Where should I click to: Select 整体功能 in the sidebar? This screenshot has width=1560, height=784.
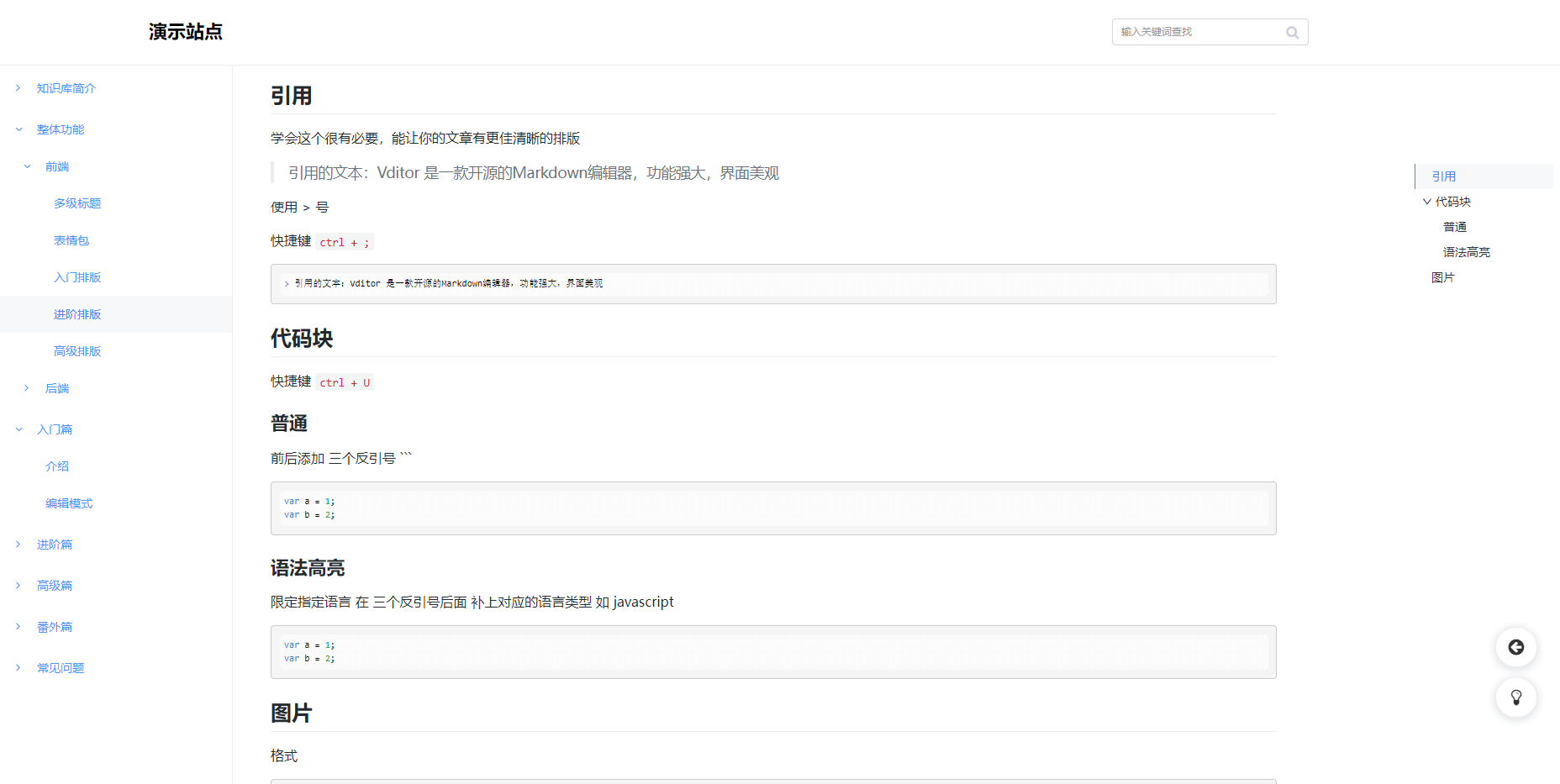tap(61, 129)
